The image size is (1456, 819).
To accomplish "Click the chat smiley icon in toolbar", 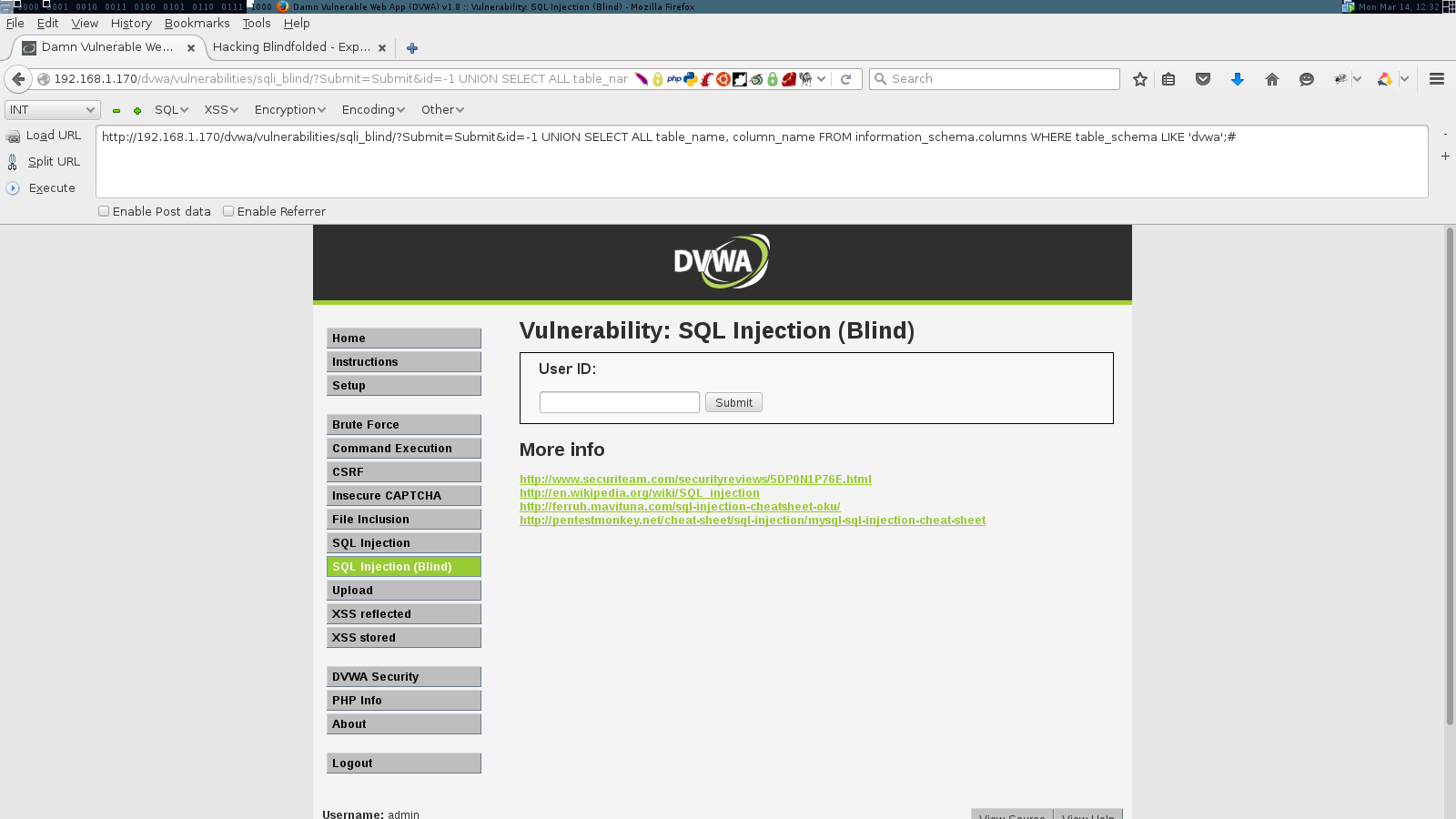I will tap(1307, 79).
